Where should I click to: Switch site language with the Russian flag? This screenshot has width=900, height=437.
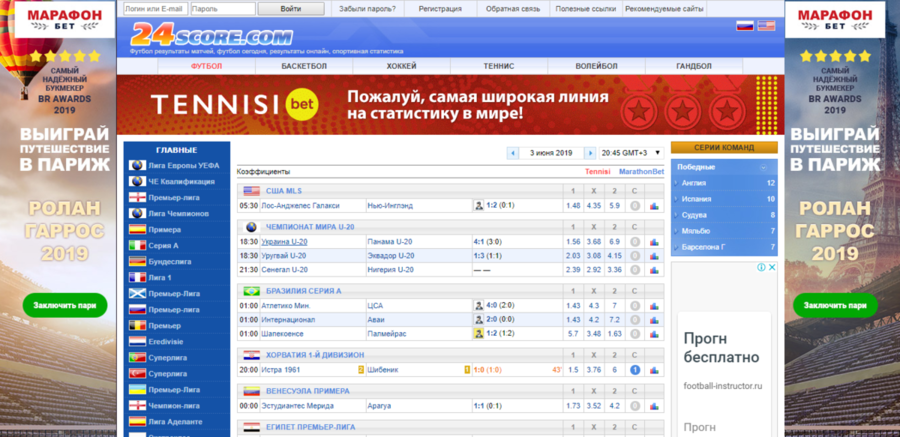click(744, 26)
